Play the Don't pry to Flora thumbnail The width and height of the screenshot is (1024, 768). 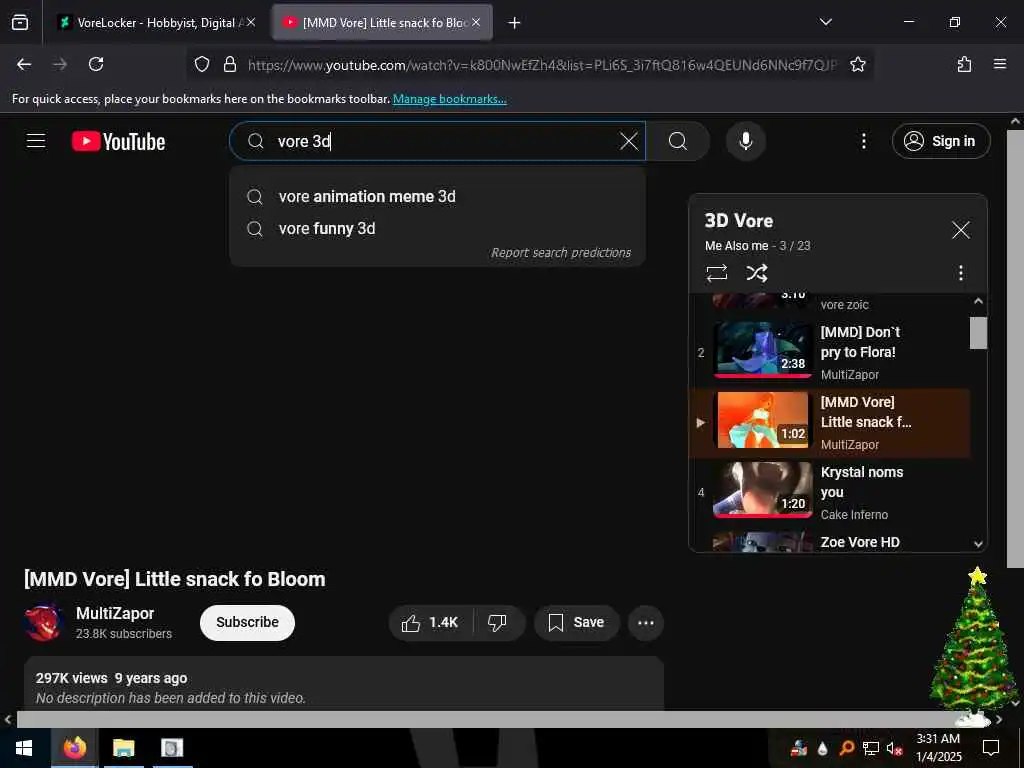[762, 349]
